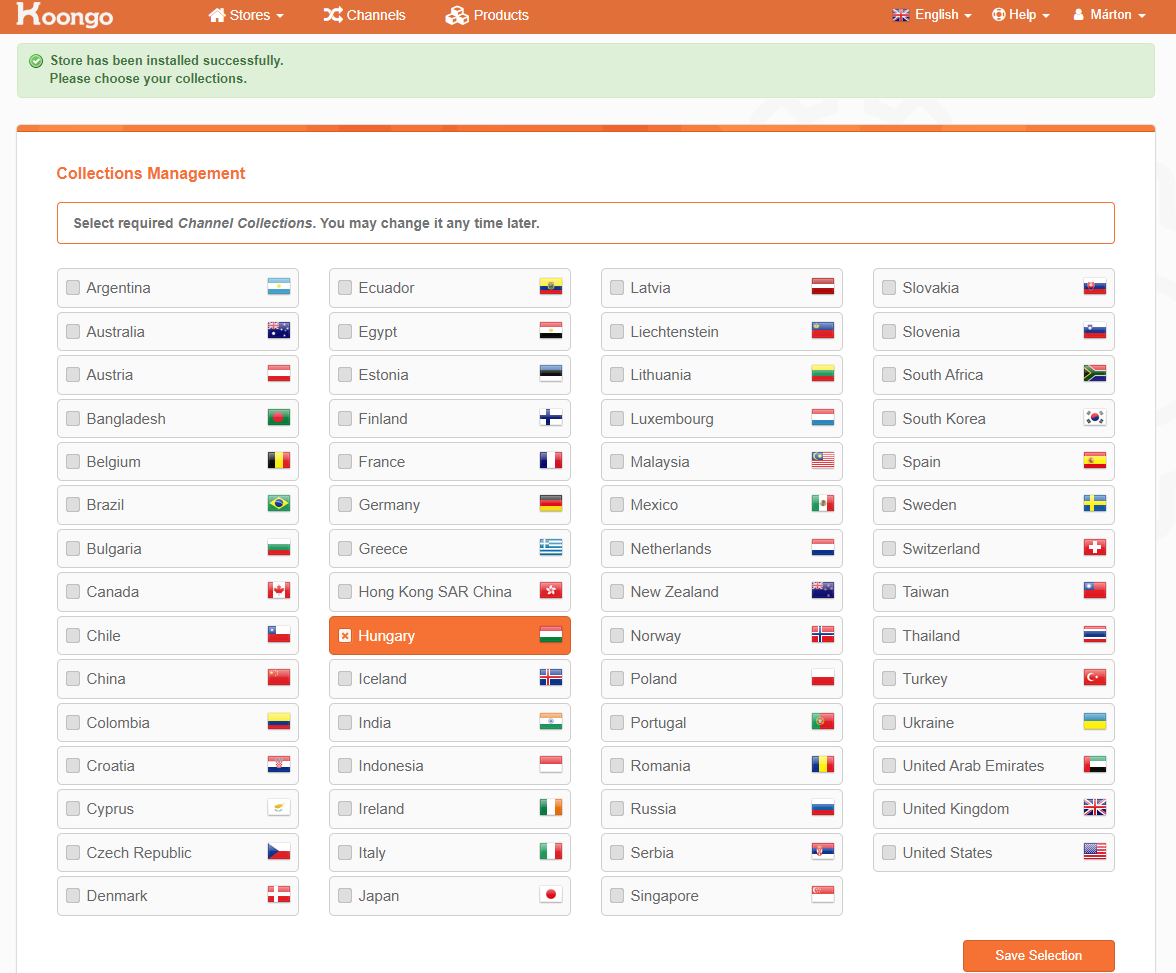
Task: Click the user profile icon beside Márton
Action: pos(1078,14)
